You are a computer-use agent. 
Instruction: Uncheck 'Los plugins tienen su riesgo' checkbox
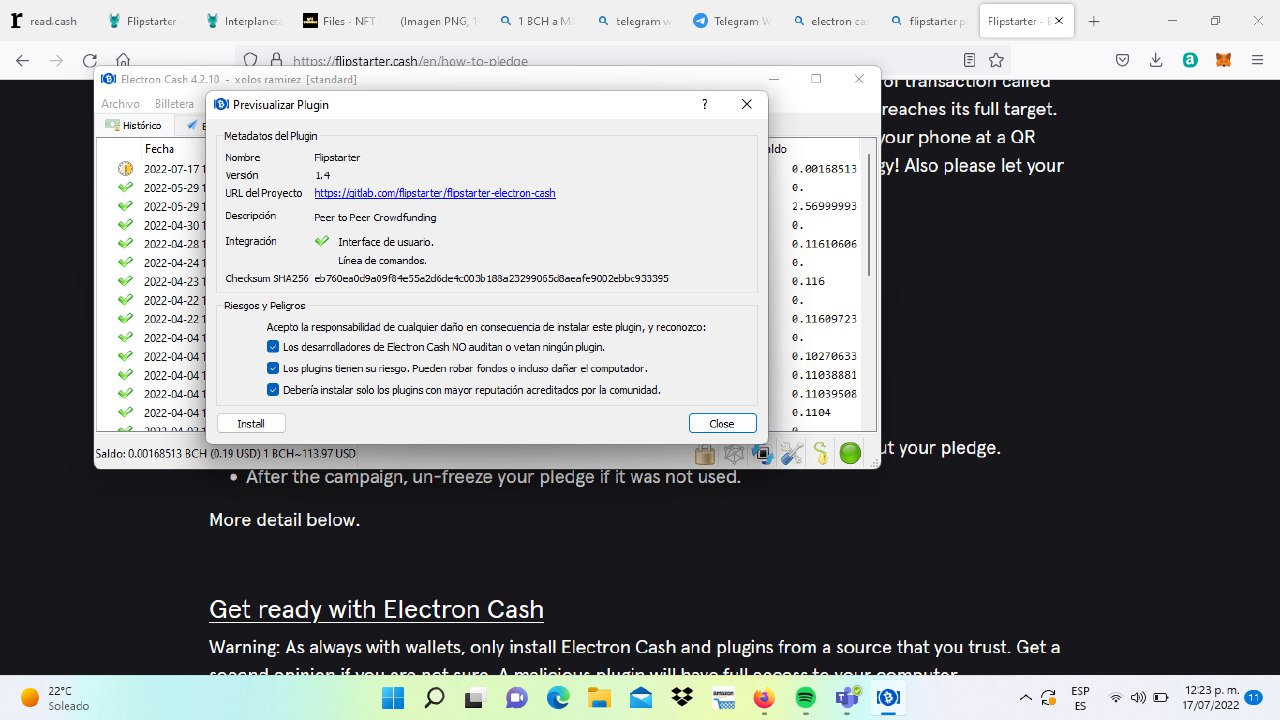pos(273,368)
